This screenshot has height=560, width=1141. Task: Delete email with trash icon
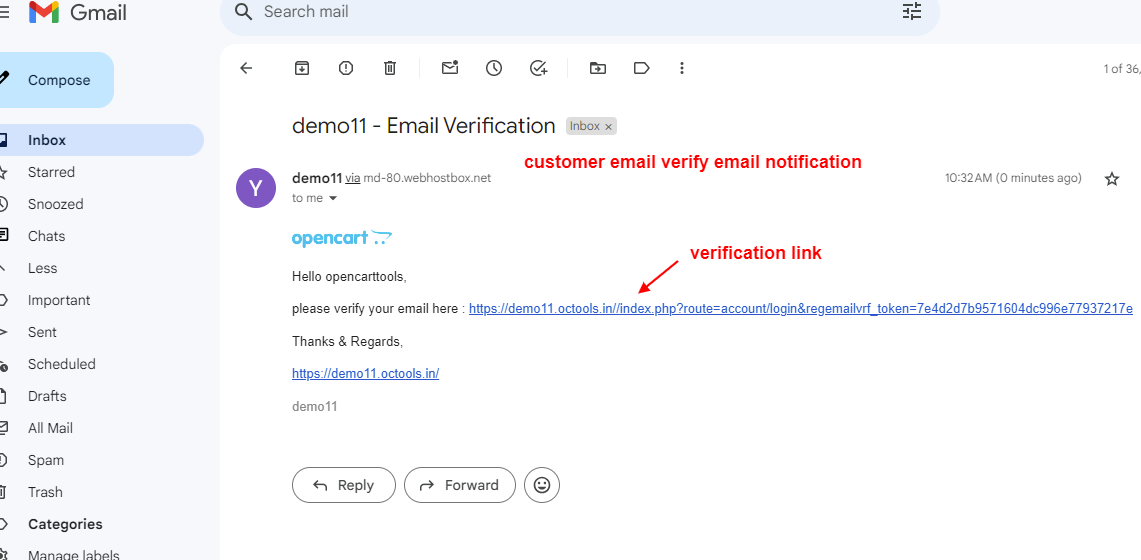tap(390, 68)
